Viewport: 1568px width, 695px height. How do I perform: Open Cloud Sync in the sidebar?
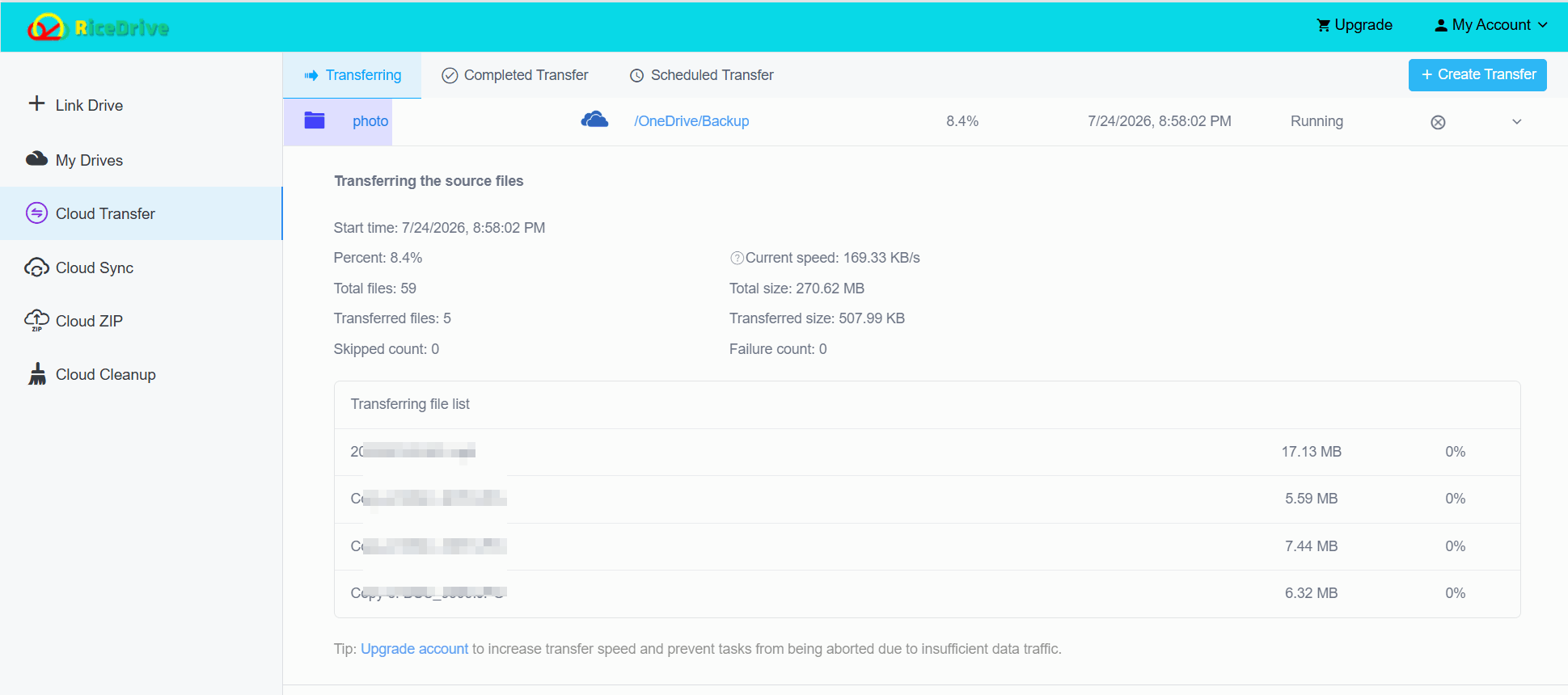142,267
